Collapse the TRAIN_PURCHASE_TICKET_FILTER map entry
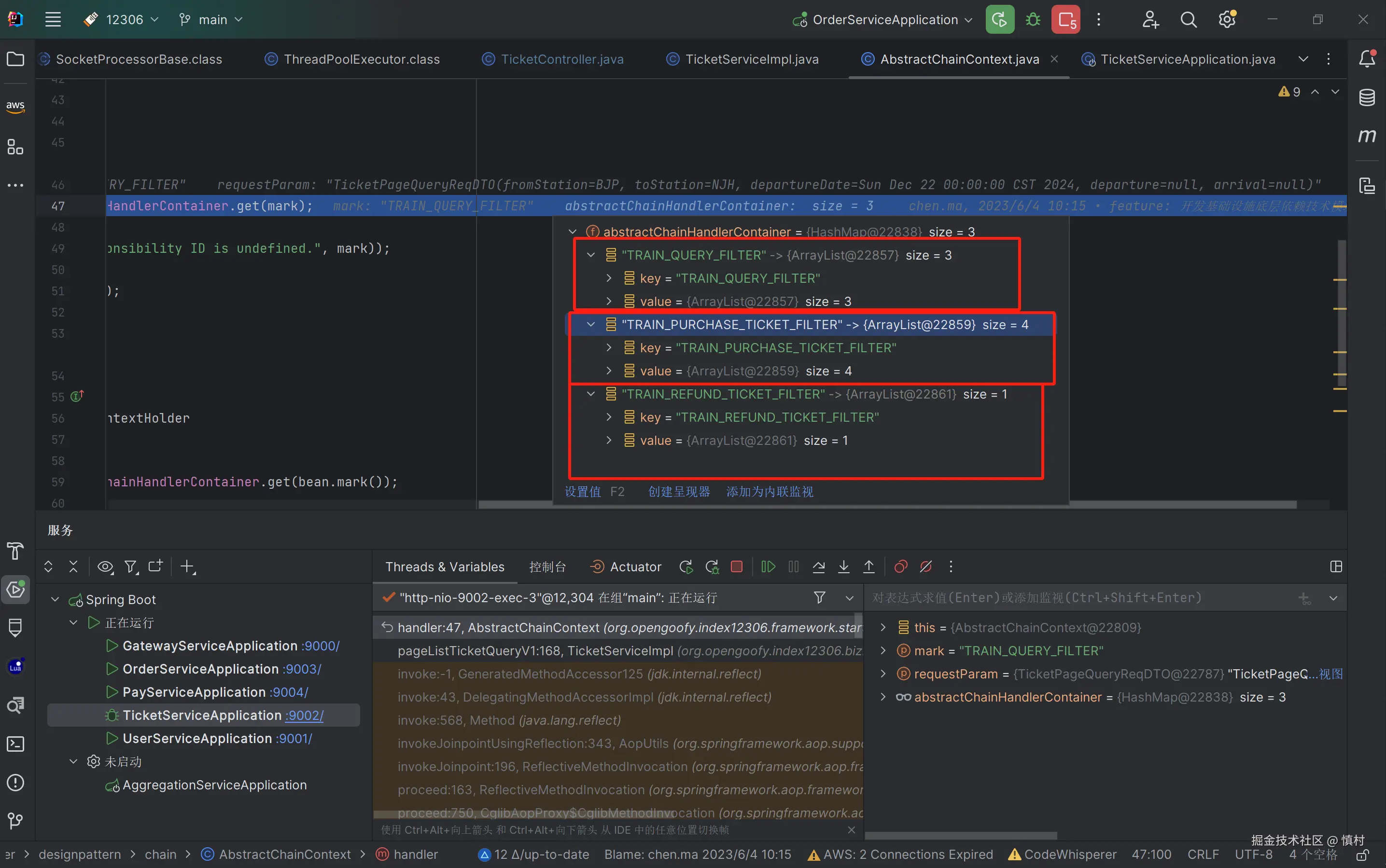Viewport: 1386px width, 868px height. coord(590,325)
